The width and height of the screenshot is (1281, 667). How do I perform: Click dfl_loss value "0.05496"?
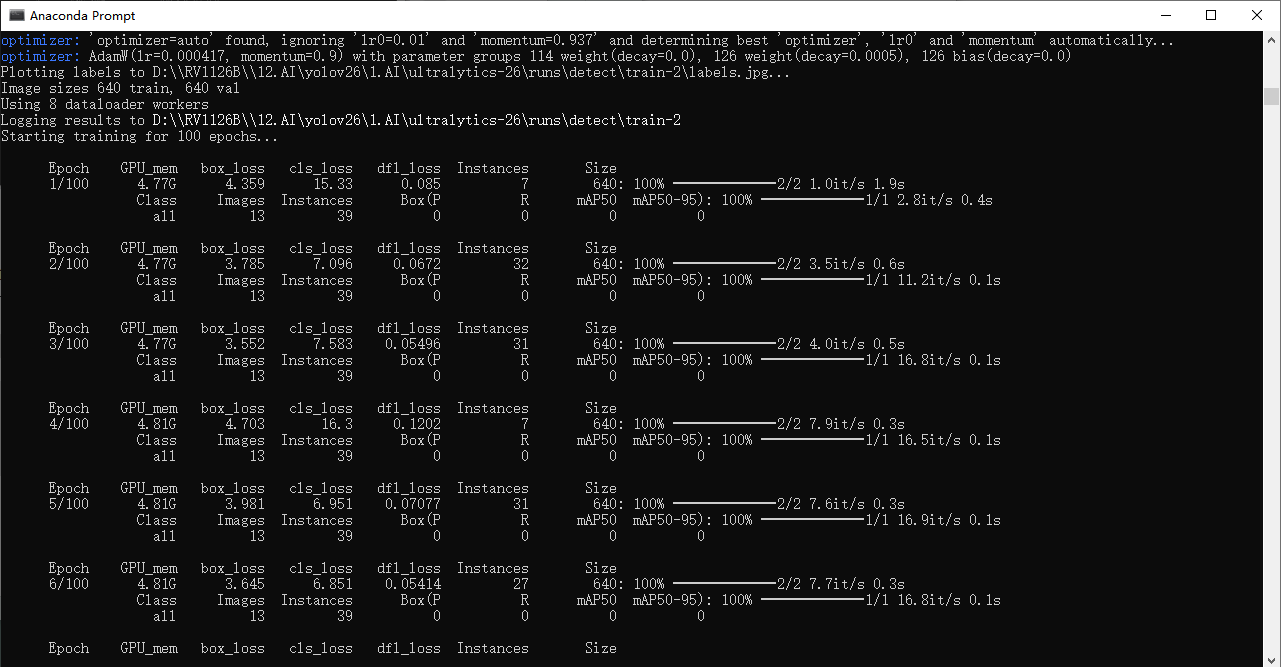coord(413,345)
